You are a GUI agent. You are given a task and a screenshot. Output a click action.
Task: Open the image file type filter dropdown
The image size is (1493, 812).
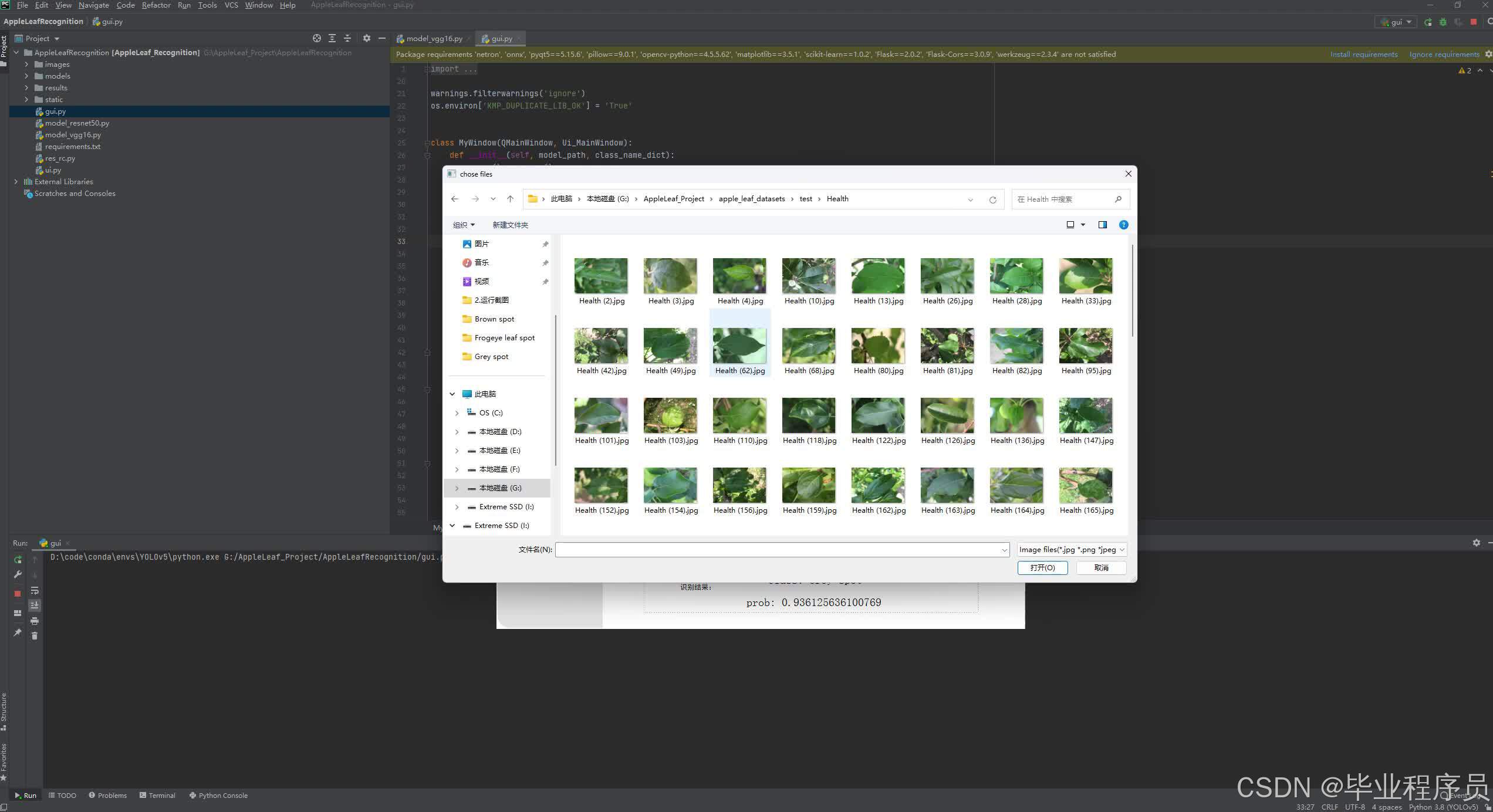pyautogui.click(x=1071, y=550)
